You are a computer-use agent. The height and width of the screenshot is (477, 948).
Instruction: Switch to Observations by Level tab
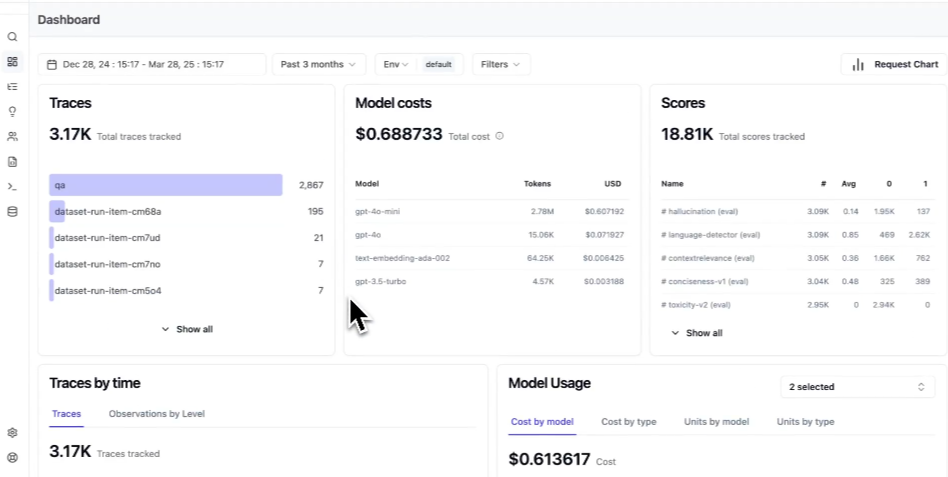pyautogui.click(x=156, y=414)
